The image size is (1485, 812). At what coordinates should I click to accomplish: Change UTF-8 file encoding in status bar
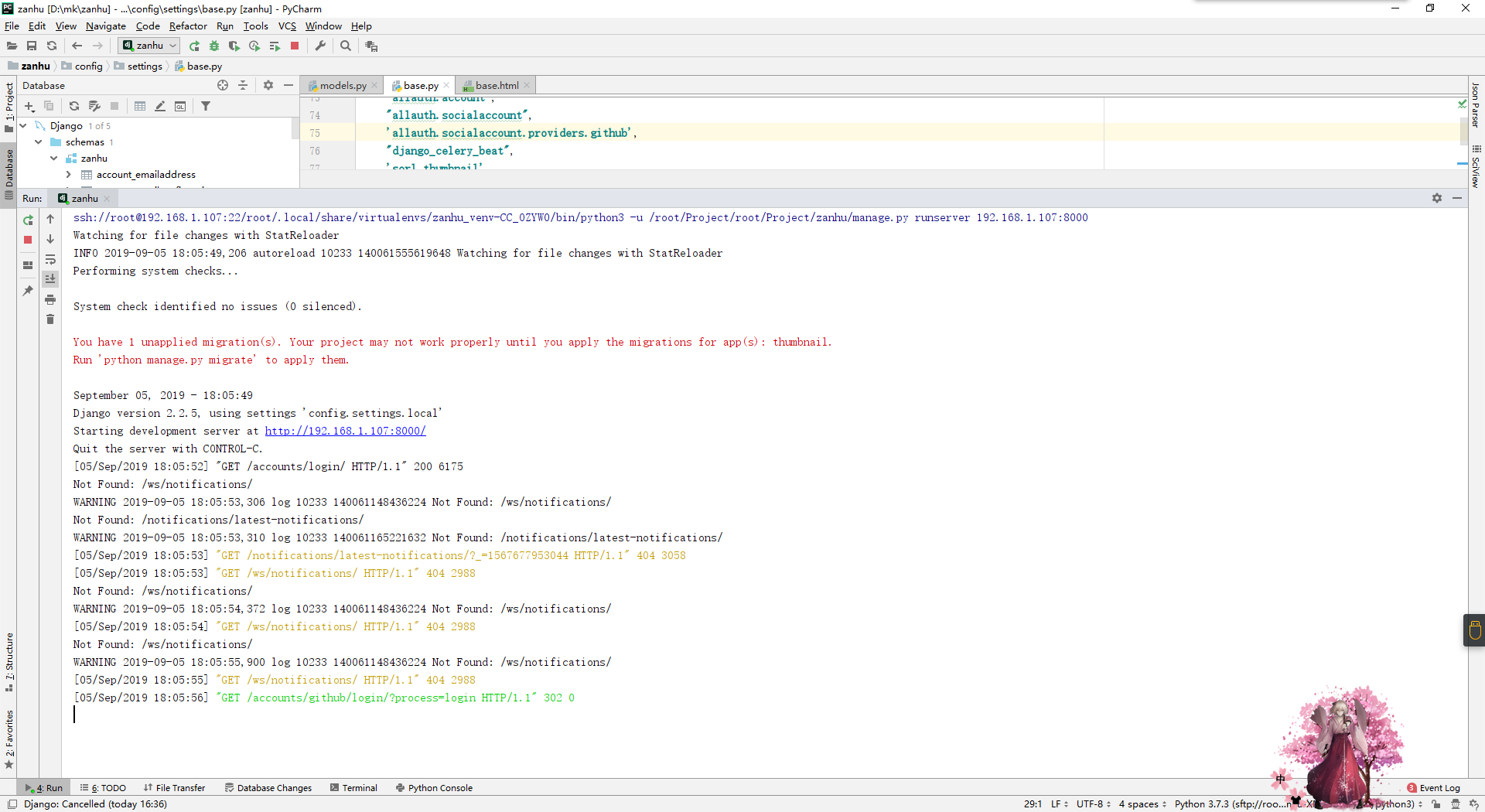[1094, 804]
